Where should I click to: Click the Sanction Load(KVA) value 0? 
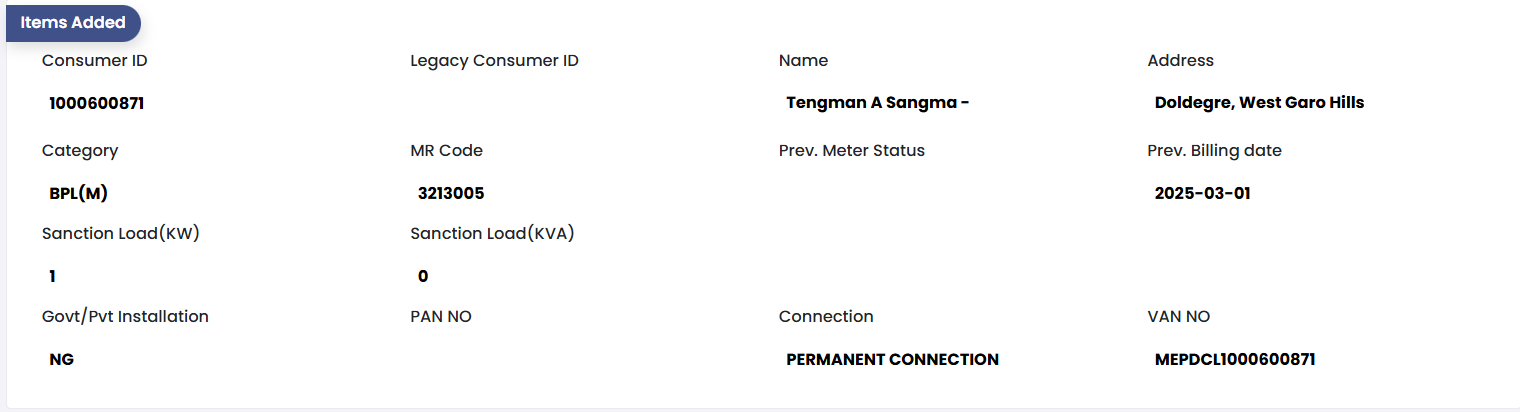click(423, 277)
